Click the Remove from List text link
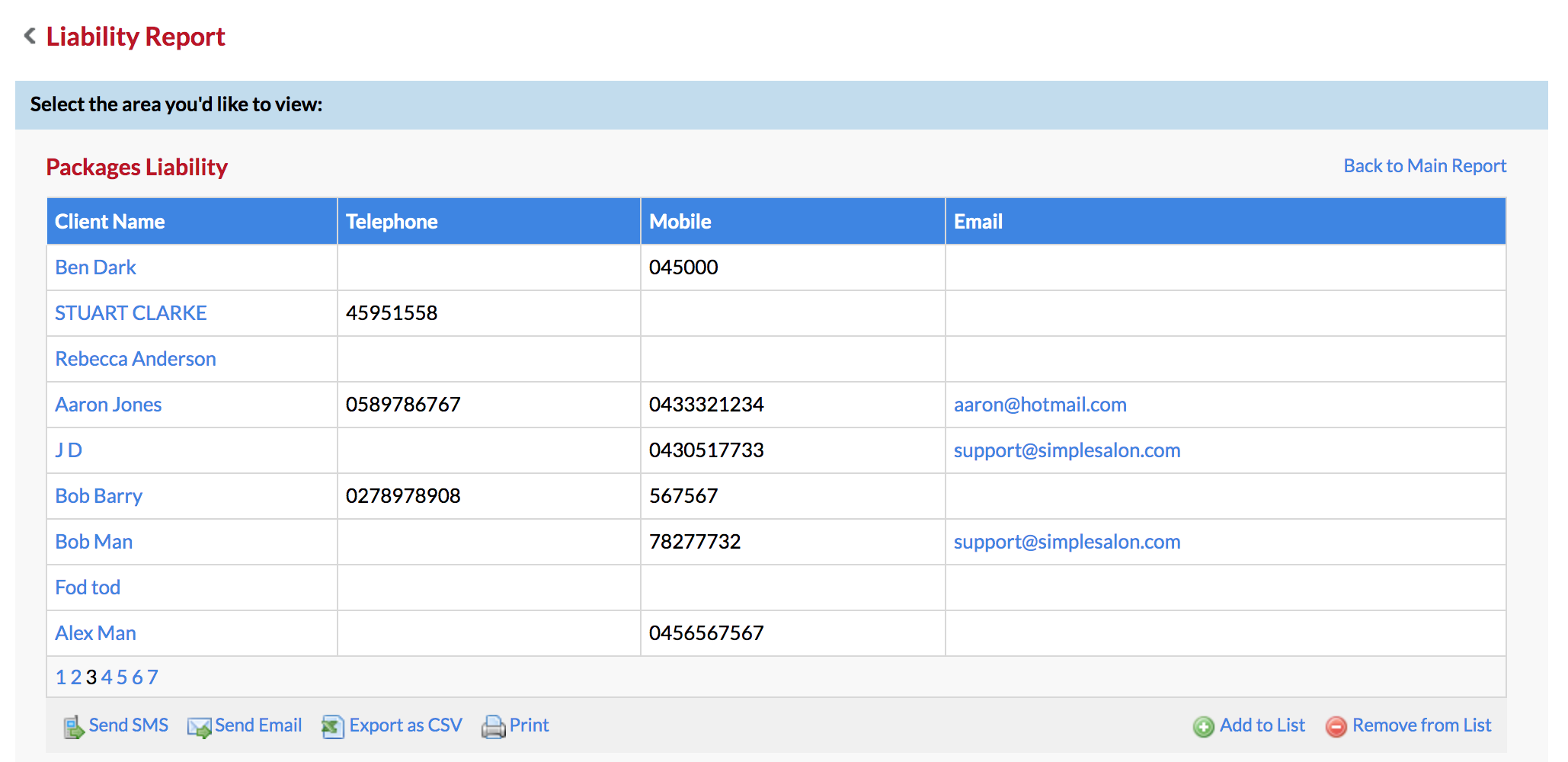1568x762 pixels. click(x=1422, y=725)
